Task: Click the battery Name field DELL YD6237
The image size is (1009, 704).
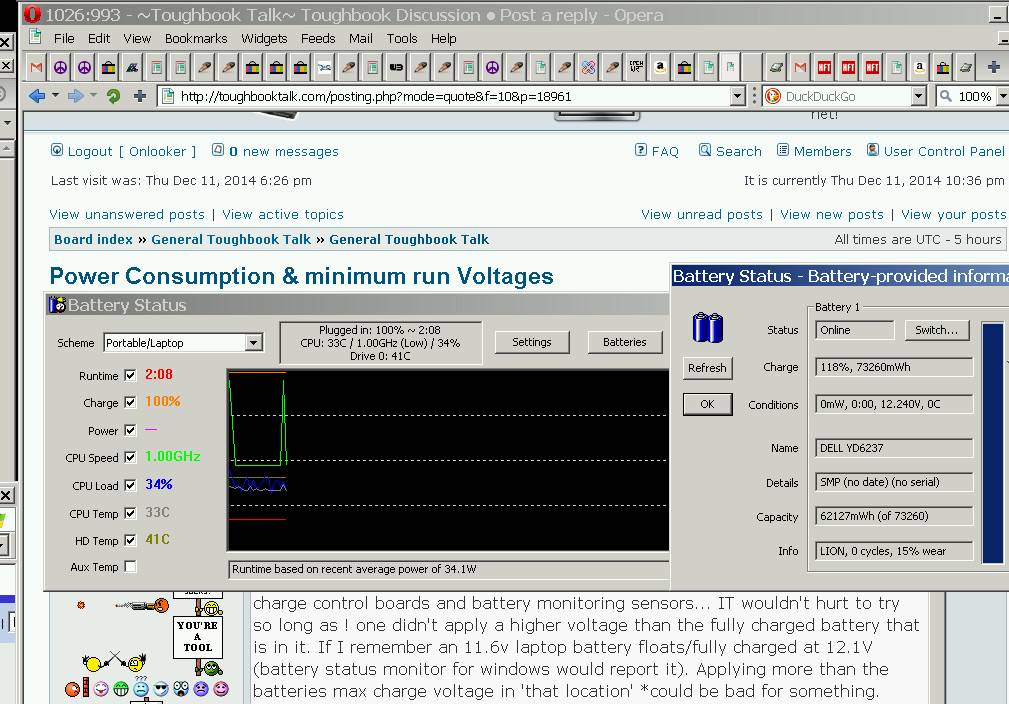Action: 894,448
